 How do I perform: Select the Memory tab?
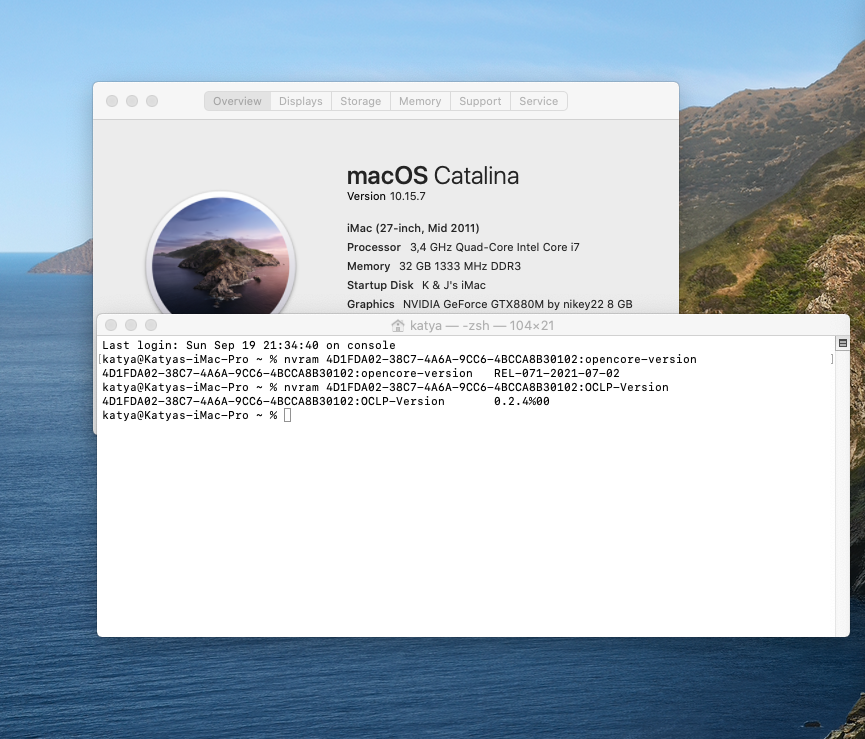pos(420,101)
